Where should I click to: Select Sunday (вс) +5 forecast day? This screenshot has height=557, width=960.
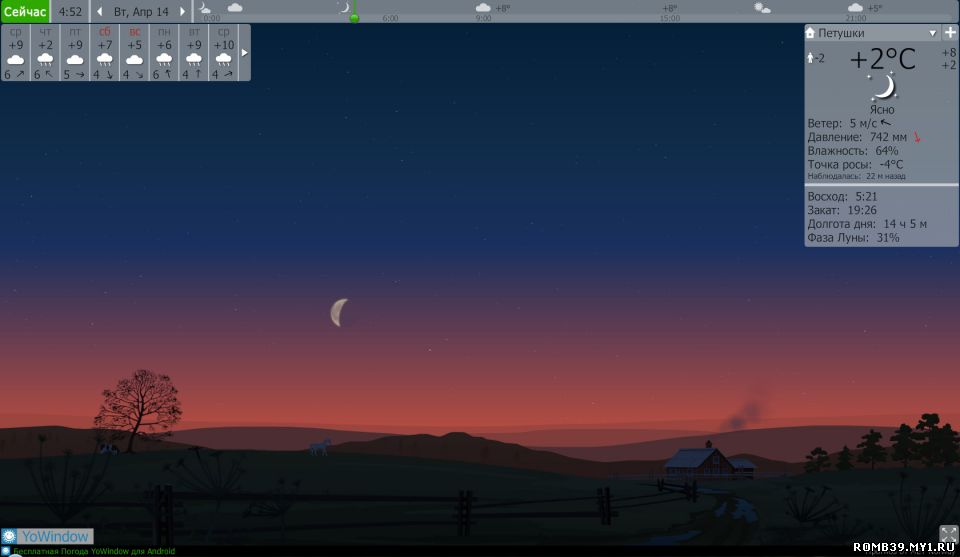(x=134, y=53)
